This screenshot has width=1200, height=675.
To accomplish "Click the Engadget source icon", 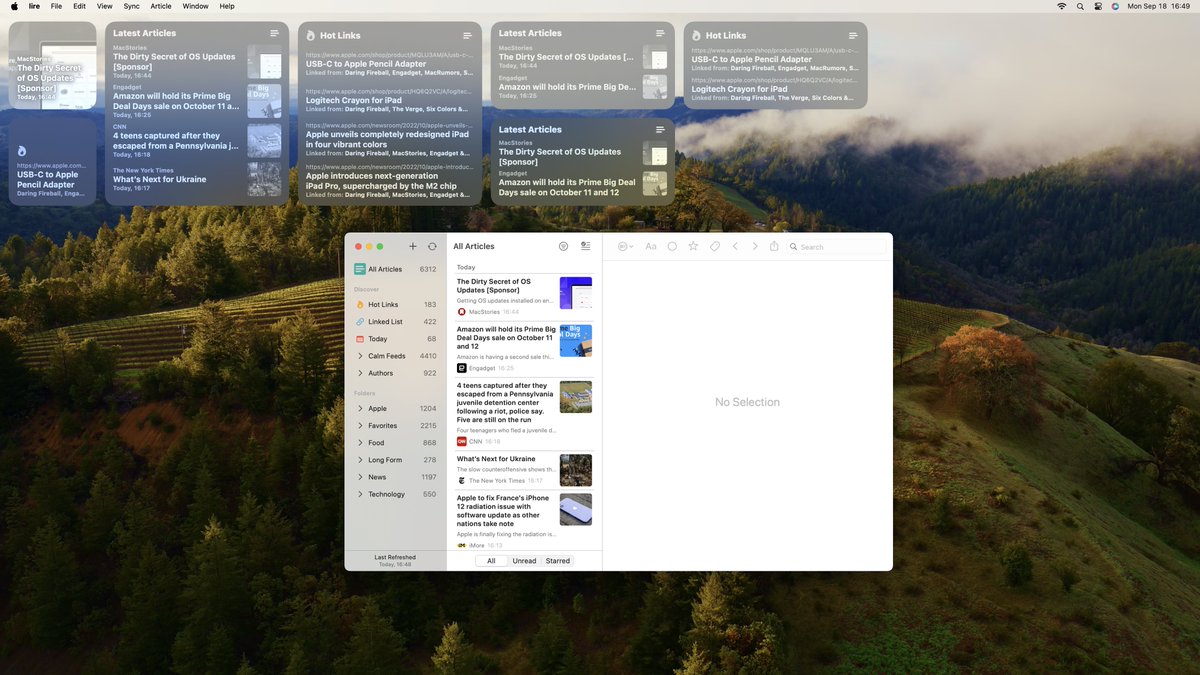I will 462,368.
